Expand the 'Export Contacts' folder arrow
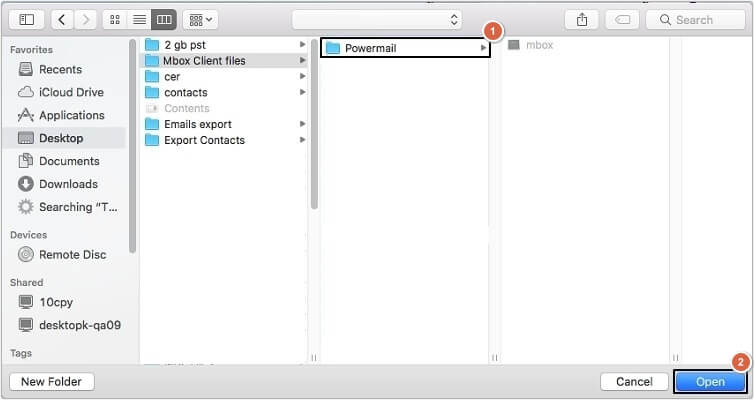 pos(302,140)
